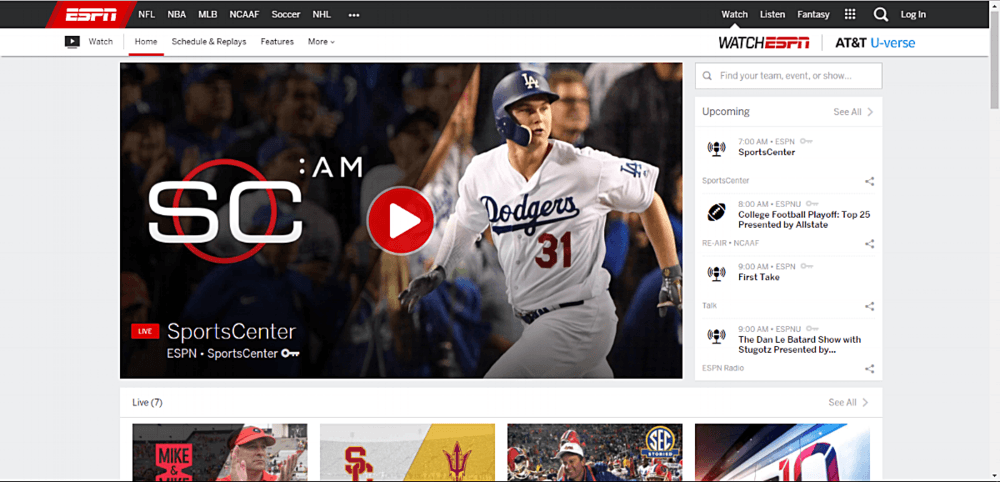The width and height of the screenshot is (1000, 482).
Task: Open the SEC Storied live thumbnail
Action: pyautogui.click(x=594, y=453)
